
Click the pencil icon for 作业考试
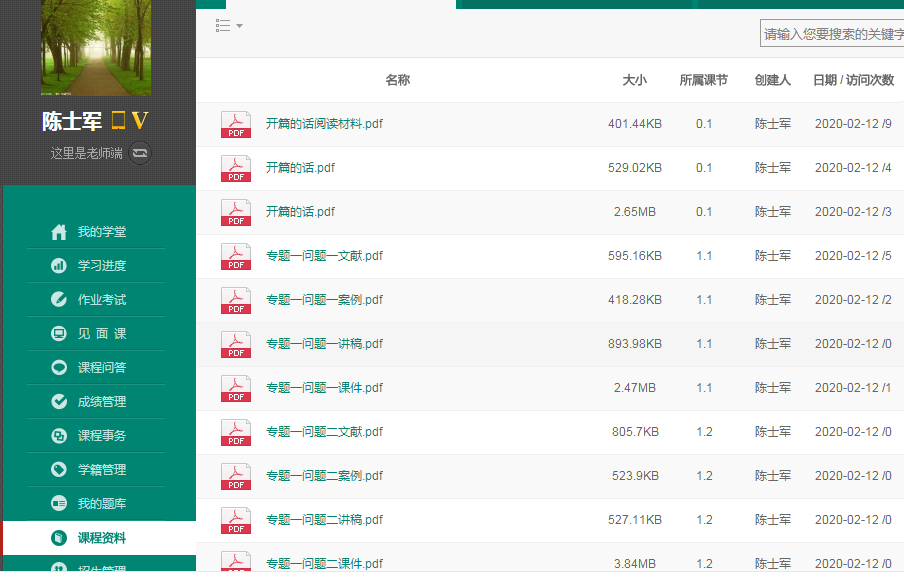59,300
